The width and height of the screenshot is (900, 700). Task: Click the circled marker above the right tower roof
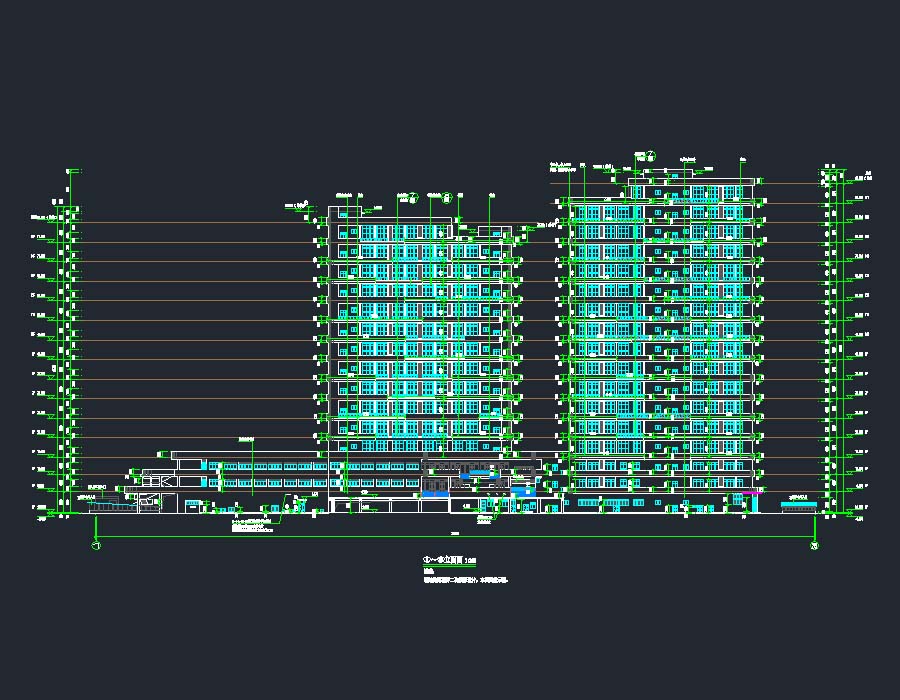650,155
